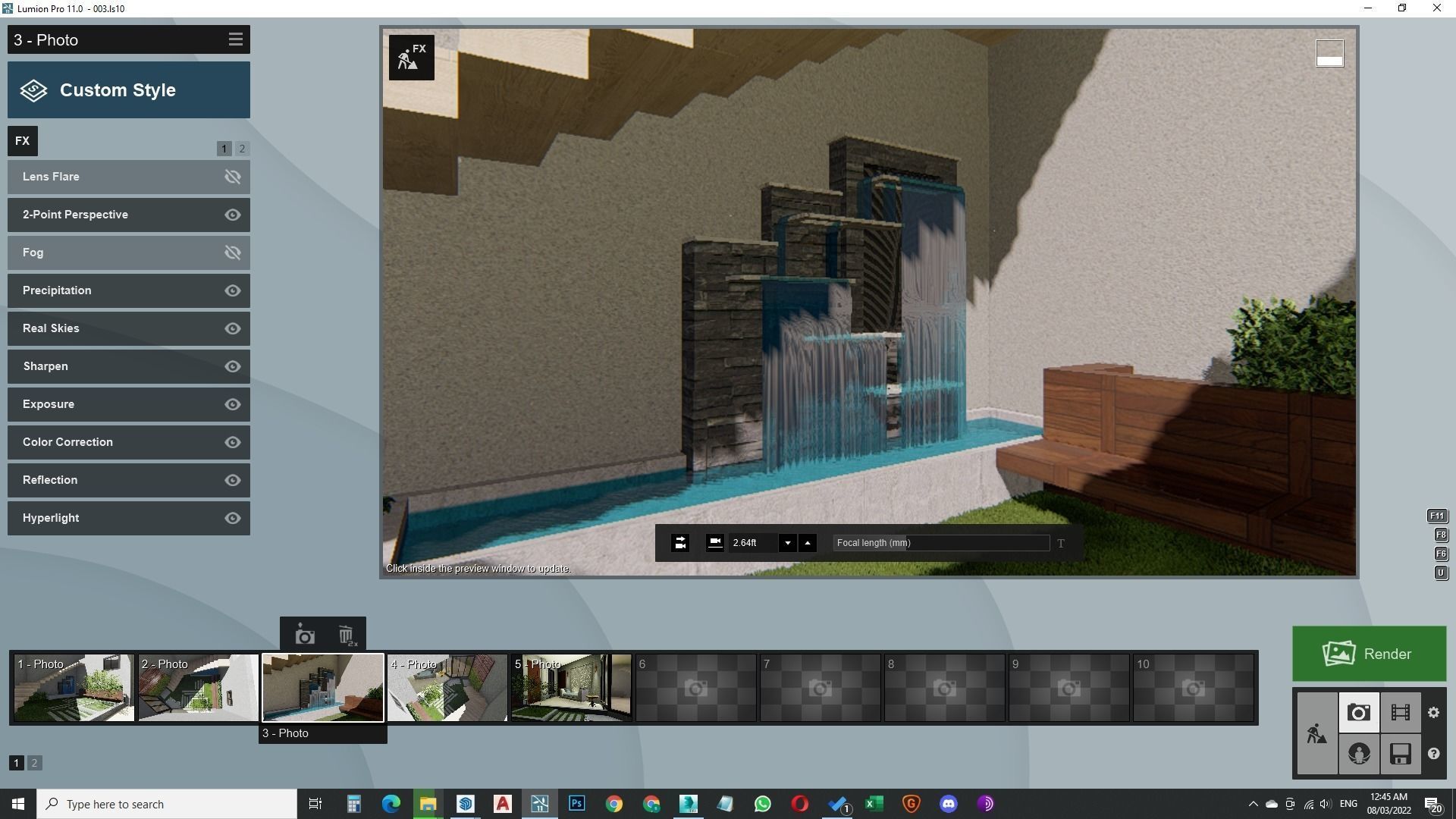The height and width of the screenshot is (819, 1456).
Task: Lower camera height with down arrow
Action: click(x=787, y=543)
